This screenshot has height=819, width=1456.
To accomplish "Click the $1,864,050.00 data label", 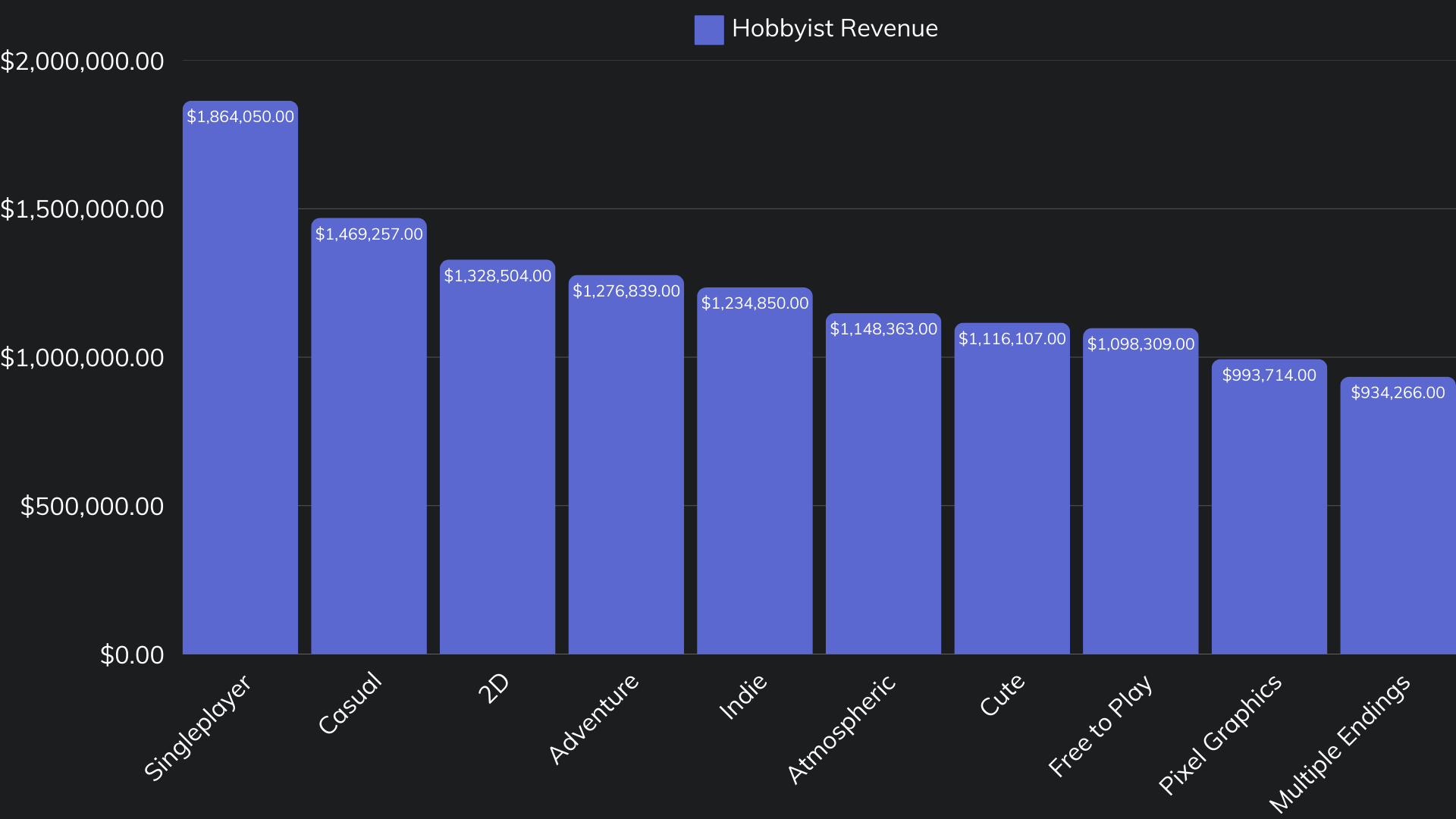I will coord(240,117).
